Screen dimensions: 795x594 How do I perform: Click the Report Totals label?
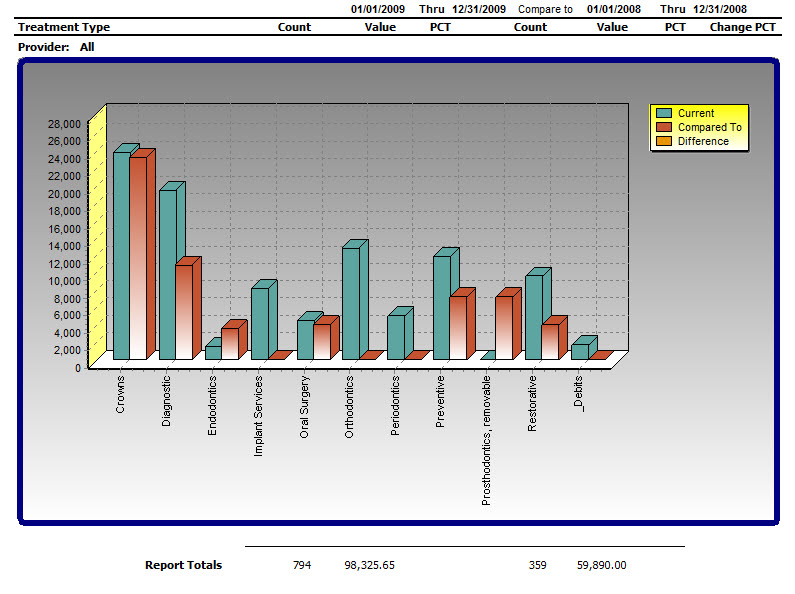click(184, 565)
